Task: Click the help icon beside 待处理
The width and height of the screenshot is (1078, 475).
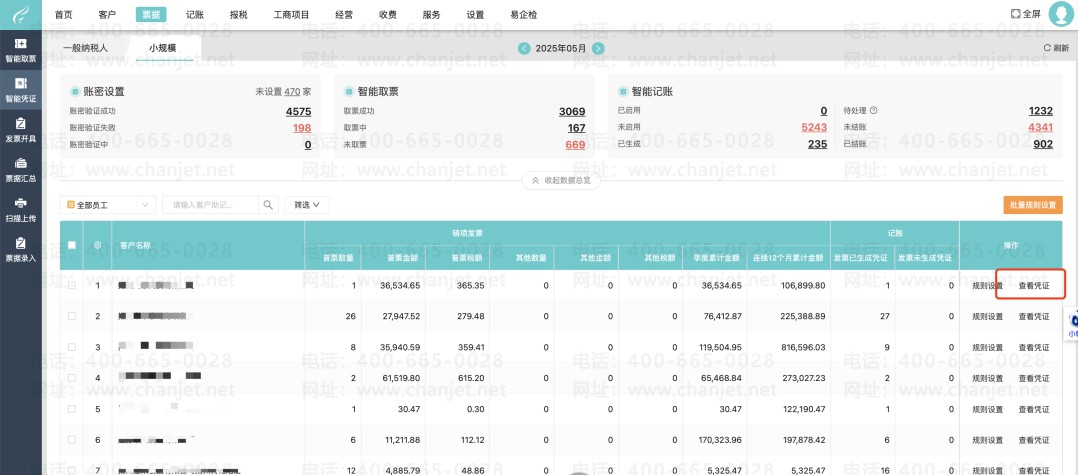Action: coord(874,110)
